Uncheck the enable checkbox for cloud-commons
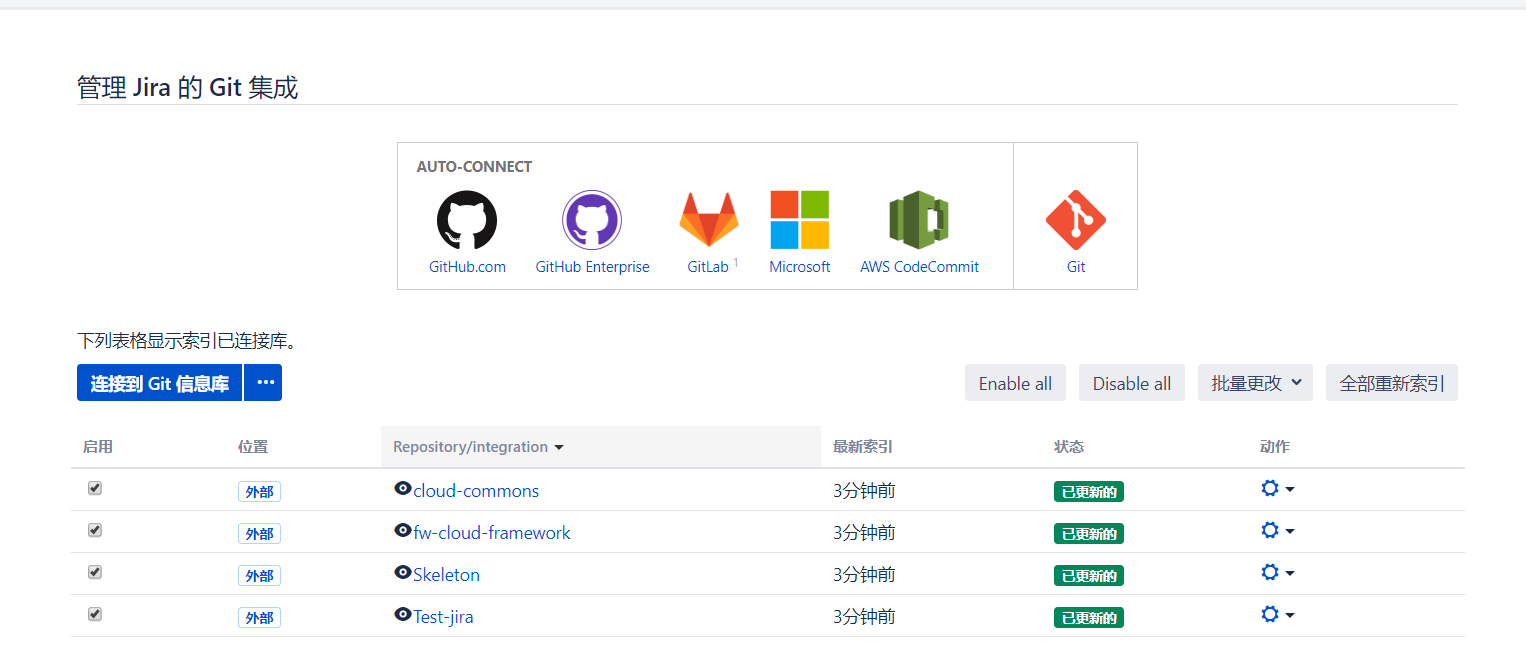The height and width of the screenshot is (662, 1526). coord(95,488)
